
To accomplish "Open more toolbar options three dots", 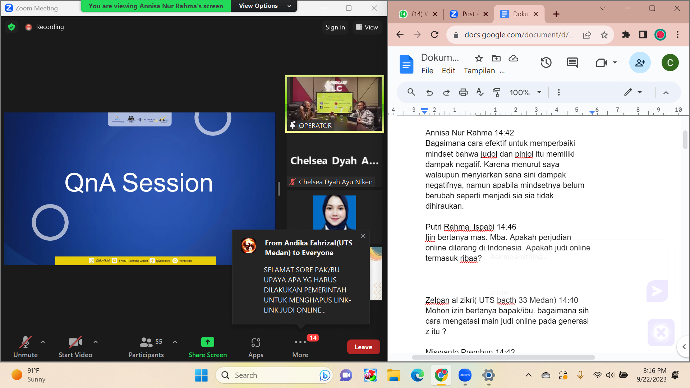I will pyautogui.click(x=559, y=92).
